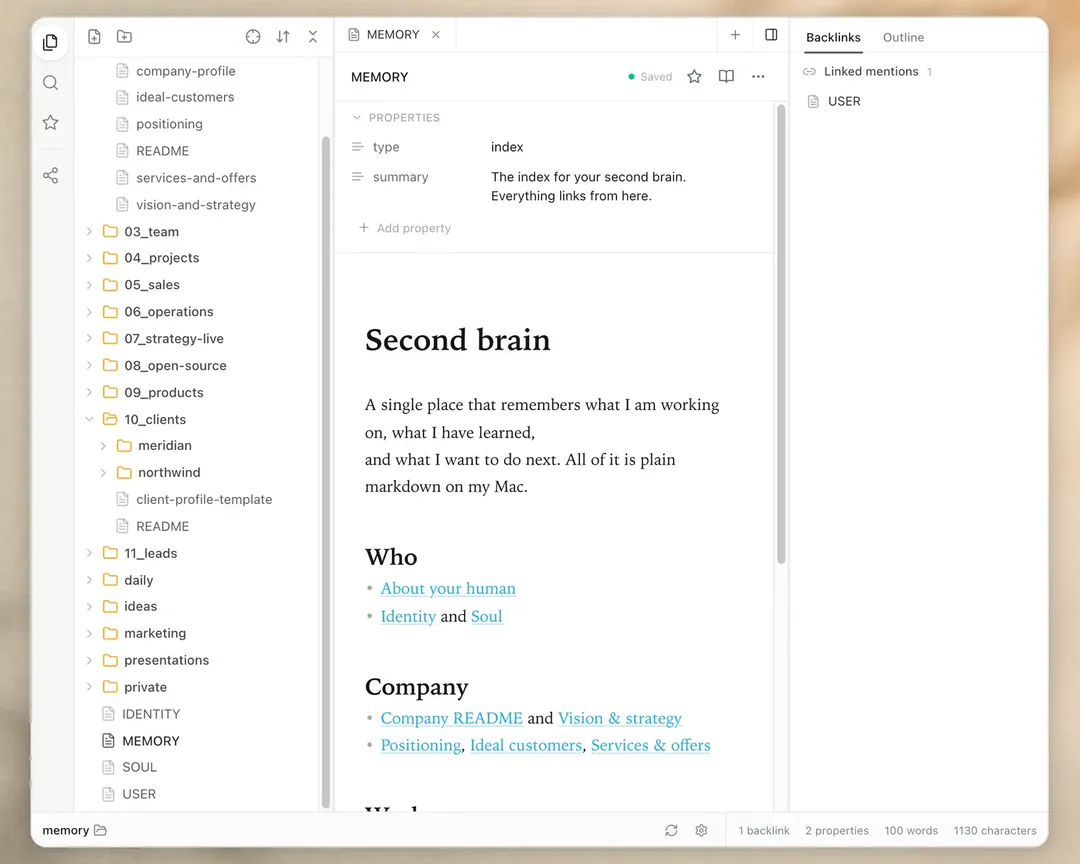
Task: Create a new folder icon
Action: (x=124, y=37)
